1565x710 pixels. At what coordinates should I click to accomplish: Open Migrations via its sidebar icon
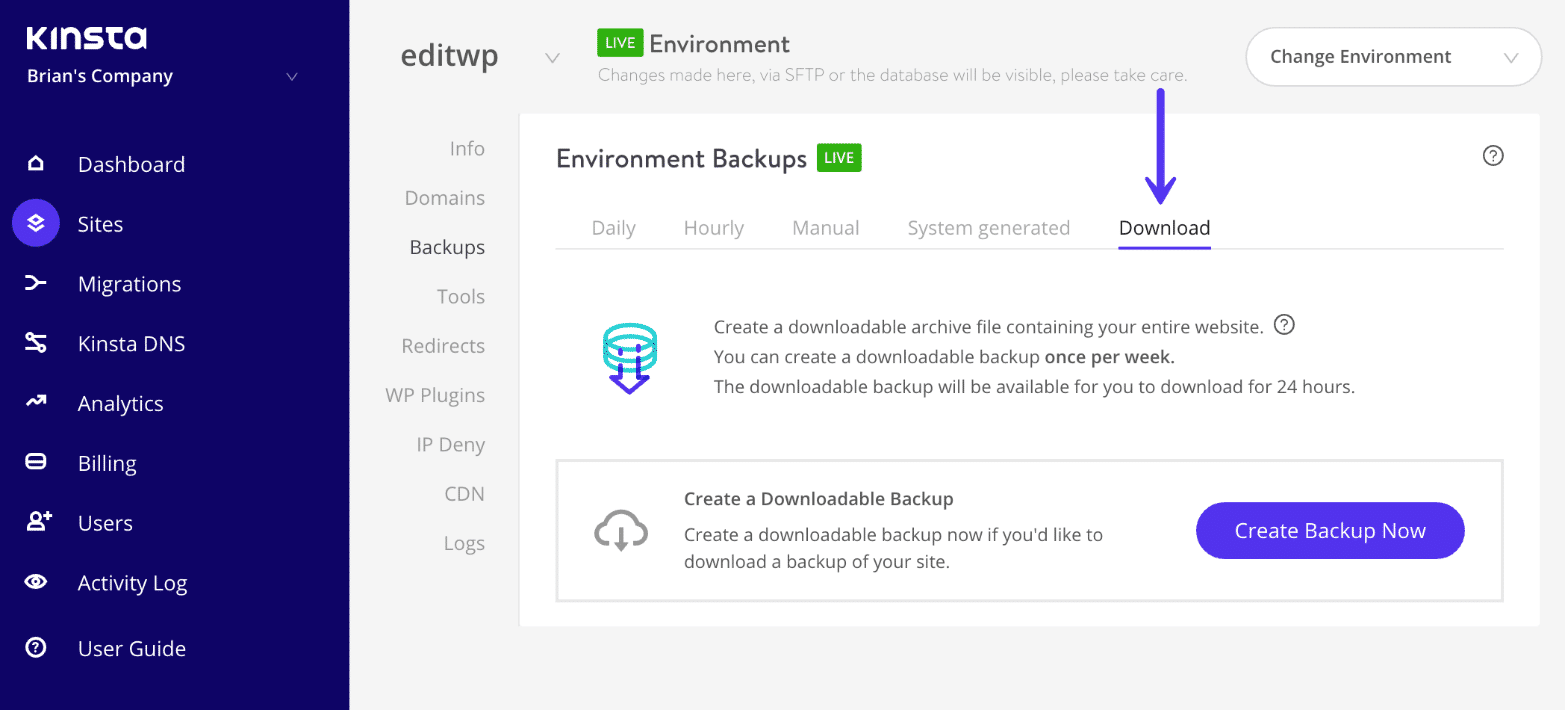point(36,283)
